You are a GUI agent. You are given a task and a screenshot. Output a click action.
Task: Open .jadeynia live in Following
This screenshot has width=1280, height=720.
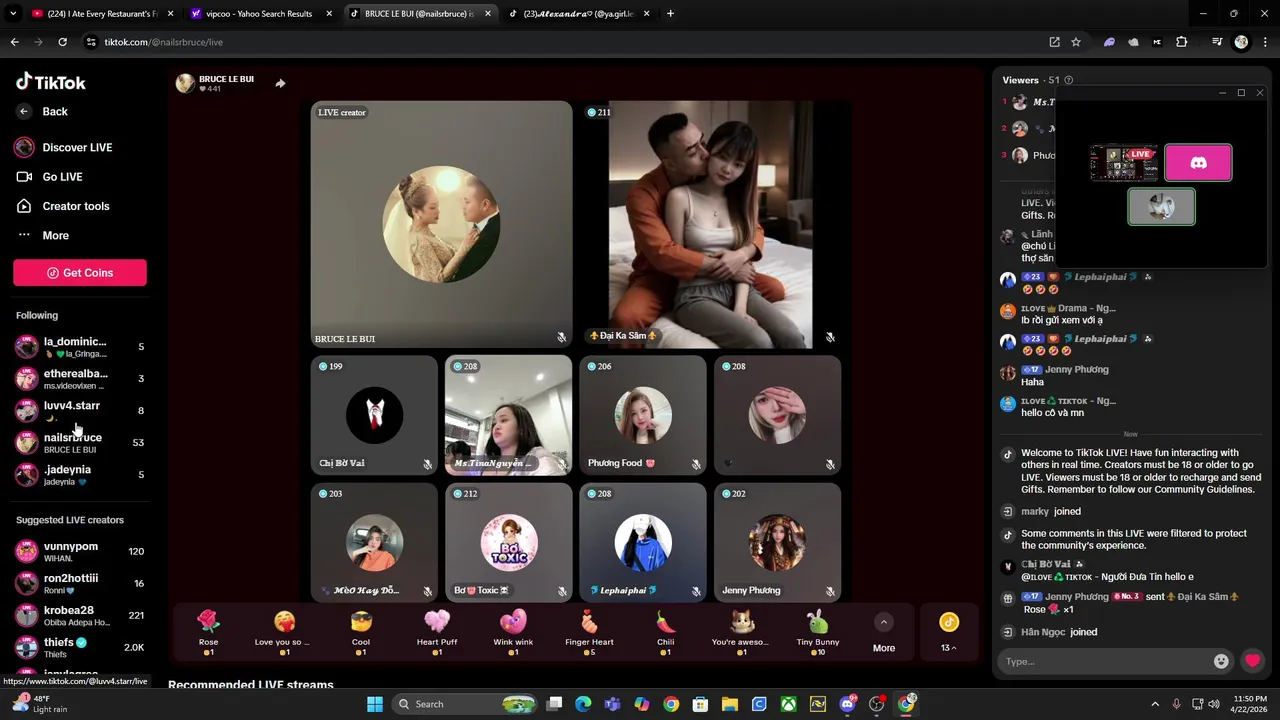point(80,475)
